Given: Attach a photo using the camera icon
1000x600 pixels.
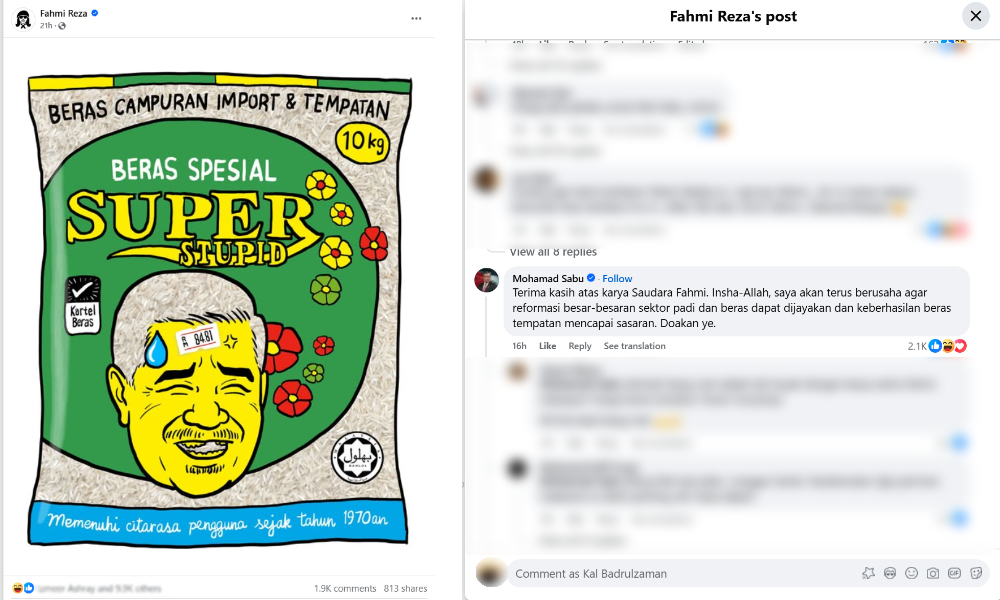Looking at the screenshot, I should coord(932,573).
